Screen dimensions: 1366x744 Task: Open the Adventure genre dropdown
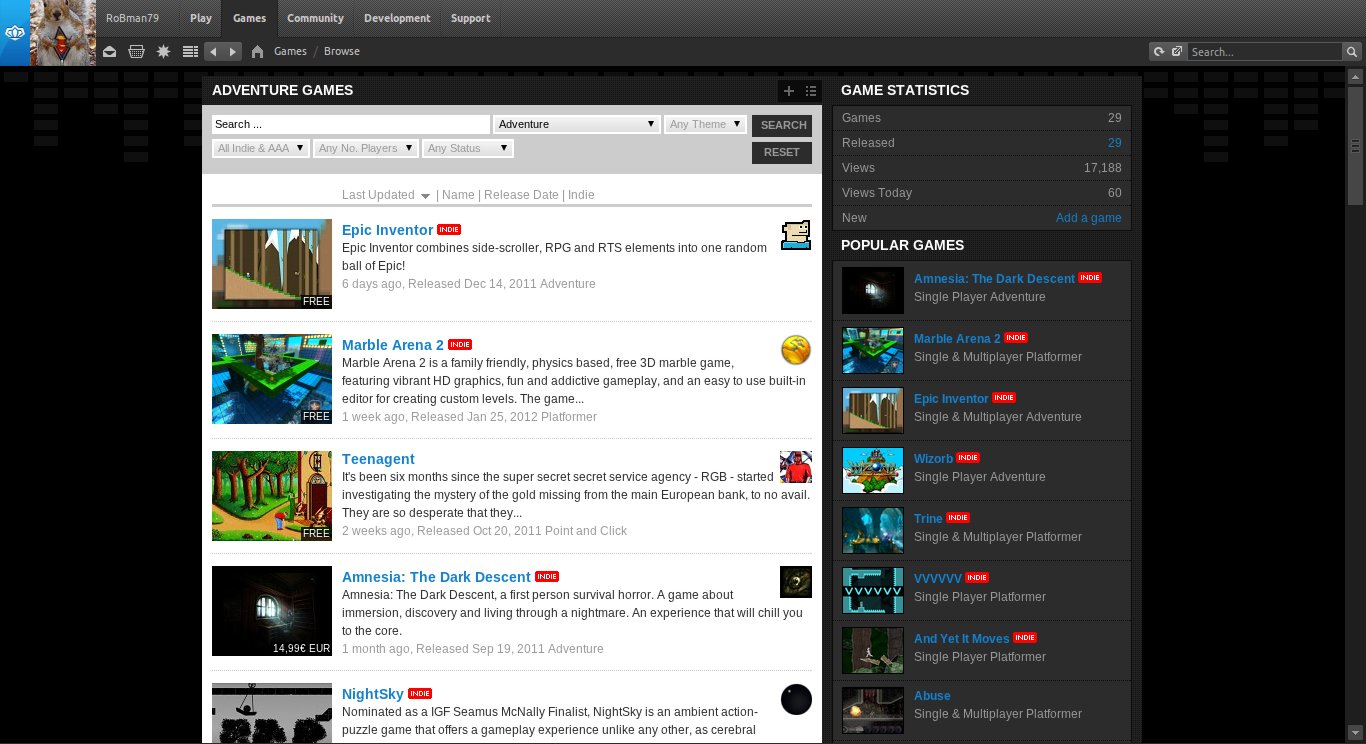click(x=577, y=124)
